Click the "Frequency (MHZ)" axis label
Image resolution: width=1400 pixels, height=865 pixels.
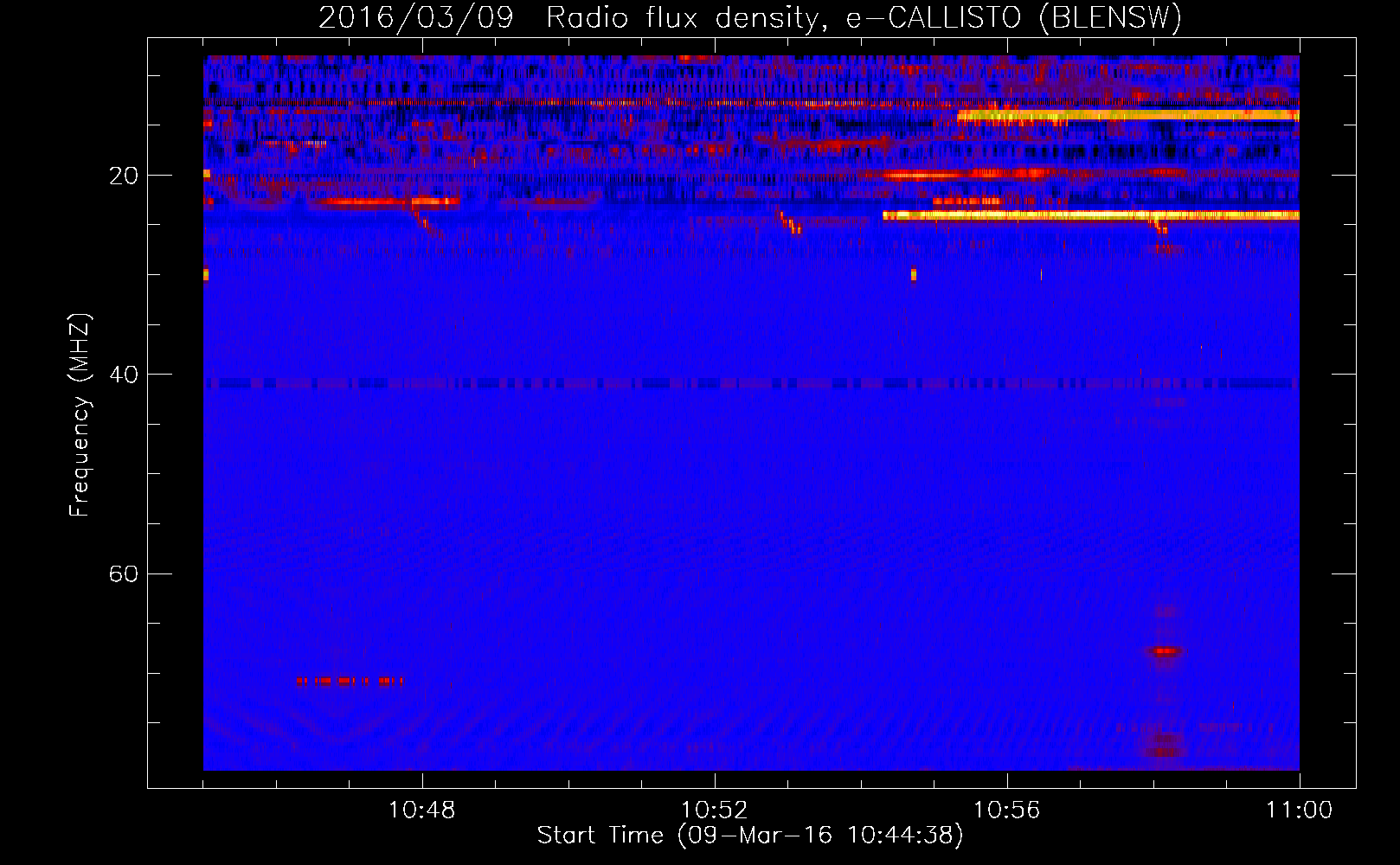pos(80,415)
